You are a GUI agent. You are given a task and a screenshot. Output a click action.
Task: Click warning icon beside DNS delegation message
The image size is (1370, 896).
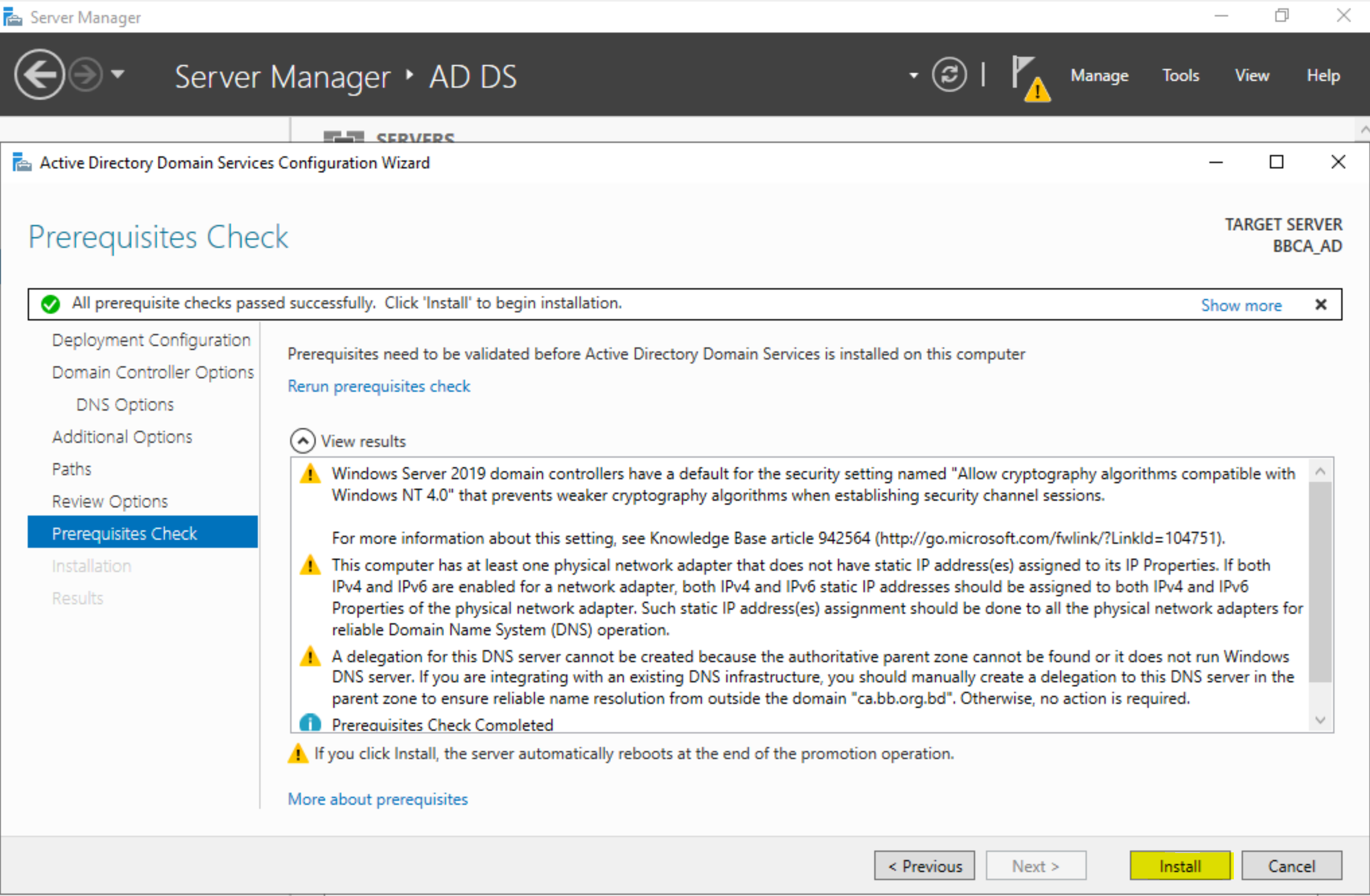click(310, 656)
